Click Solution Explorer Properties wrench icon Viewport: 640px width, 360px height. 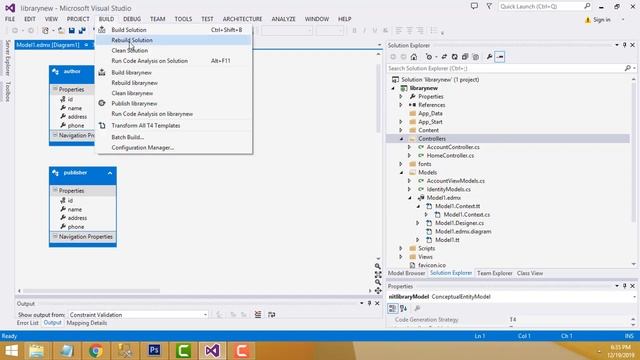pyautogui.click(x=489, y=57)
